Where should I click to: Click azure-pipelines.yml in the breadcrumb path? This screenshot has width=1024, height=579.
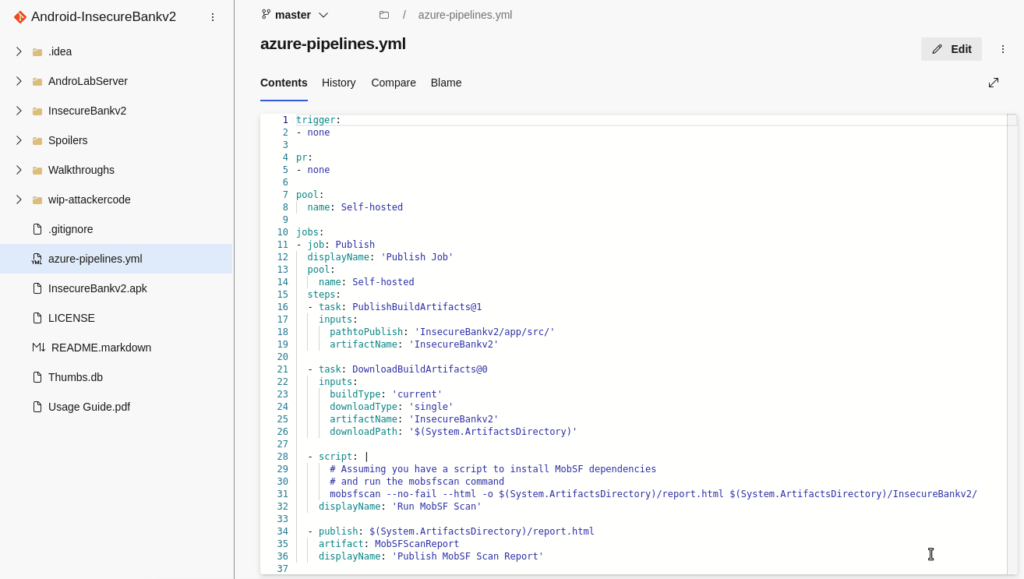click(x=465, y=15)
